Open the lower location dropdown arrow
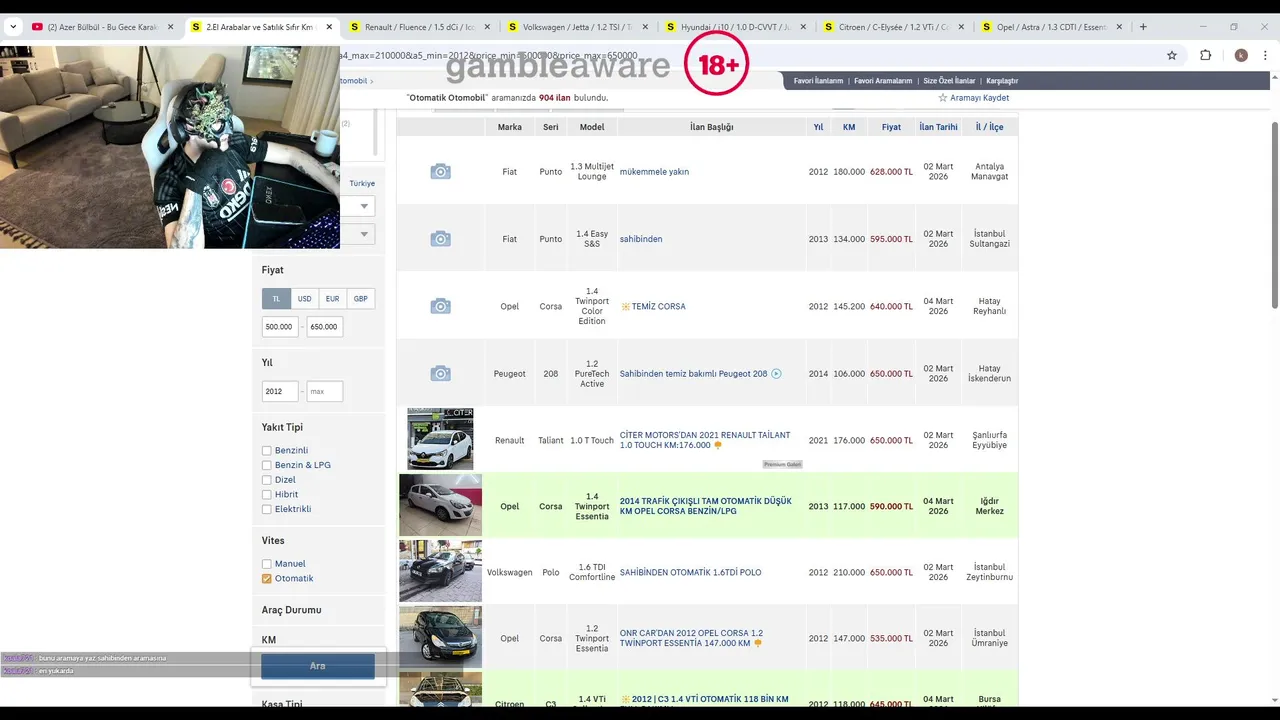The height and width of the screenshot is (720, 1280). [364, 234]
